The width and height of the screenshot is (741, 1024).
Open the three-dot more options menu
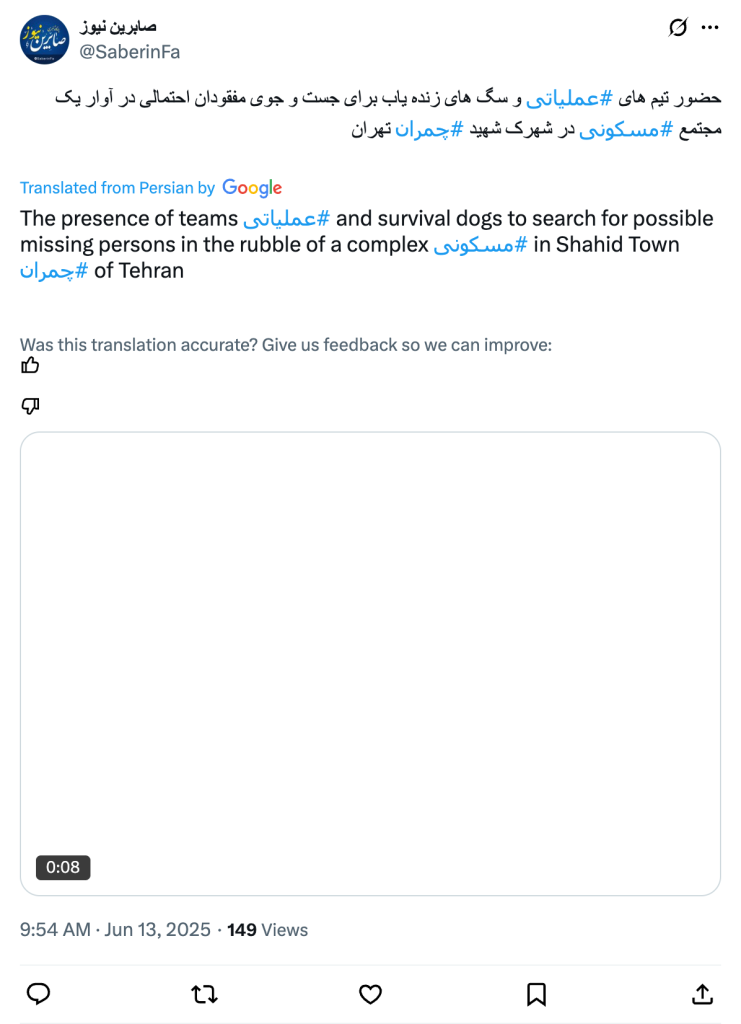coord(711,28)
